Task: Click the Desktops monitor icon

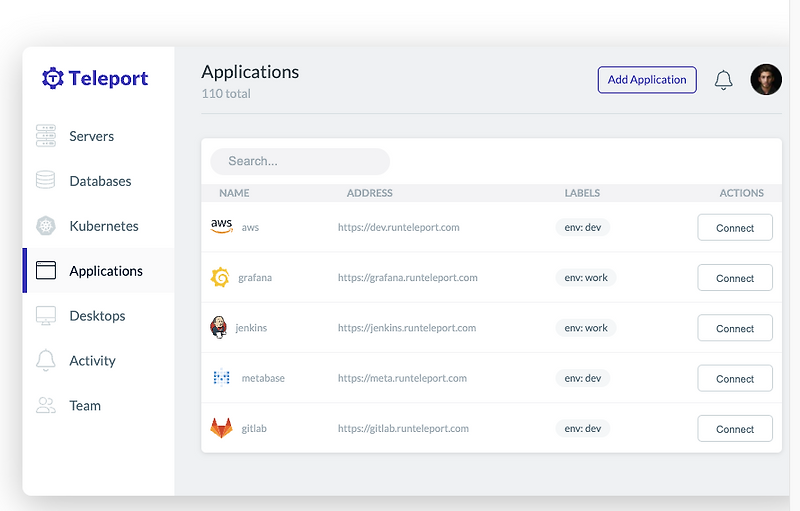Action: (45, 315)
